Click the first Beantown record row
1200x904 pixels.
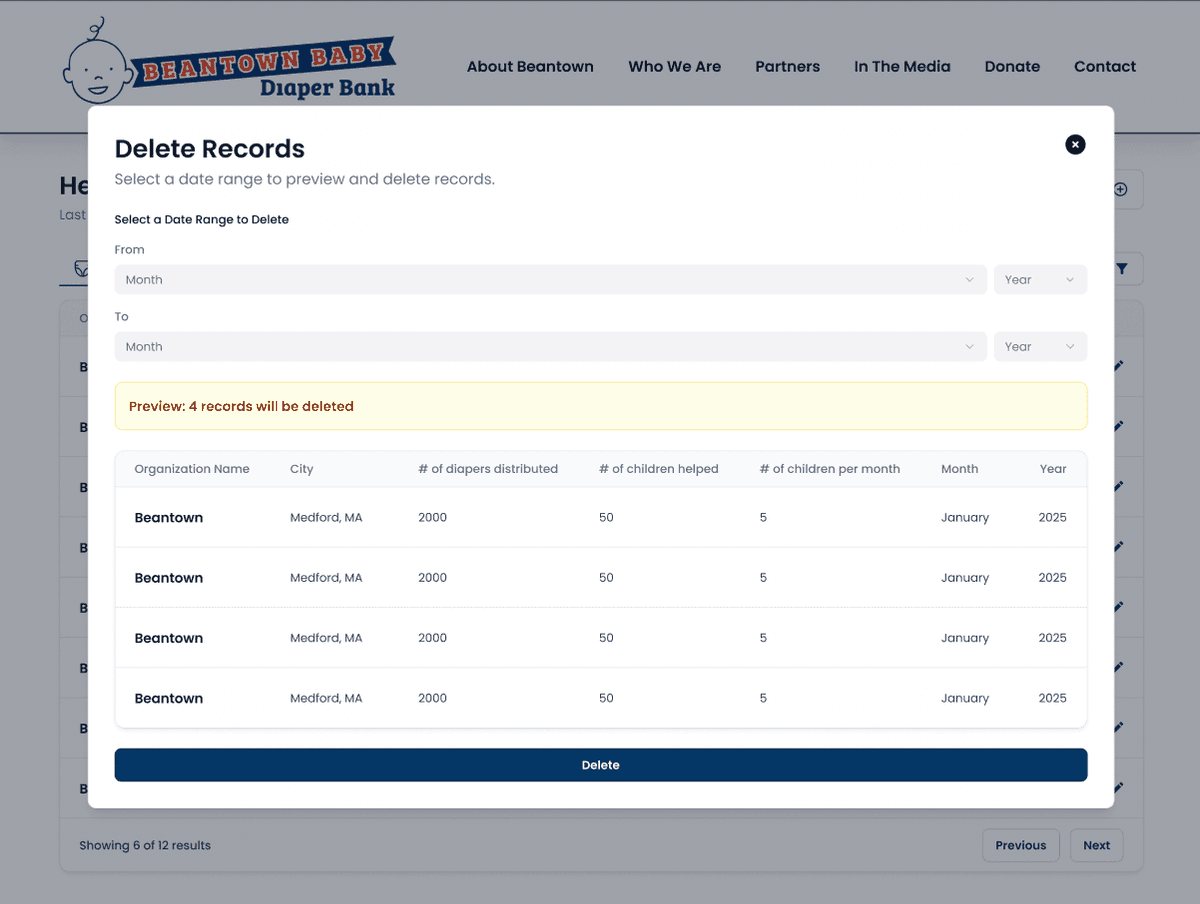tap(600, 518)
